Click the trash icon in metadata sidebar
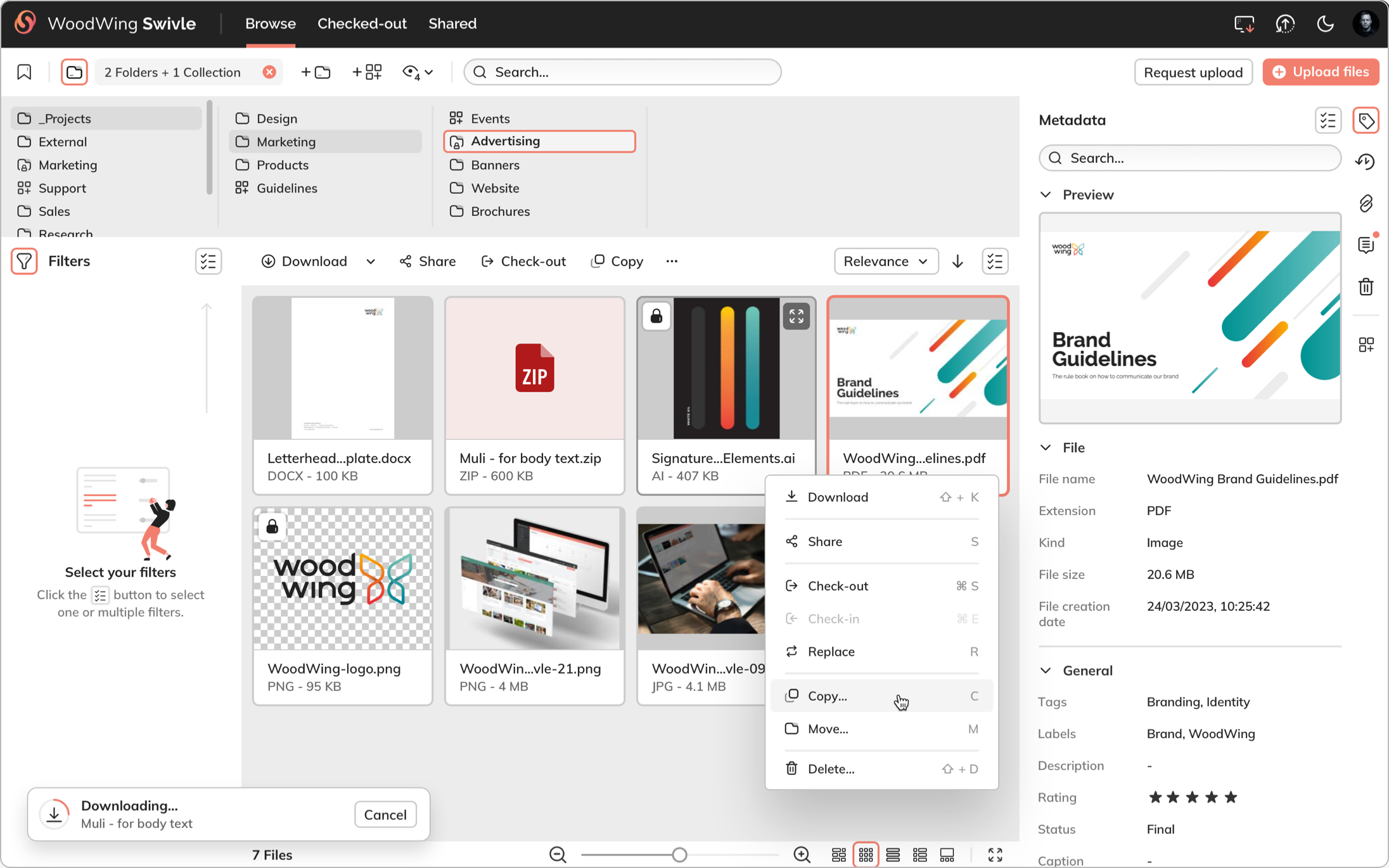 point(1366,286)
